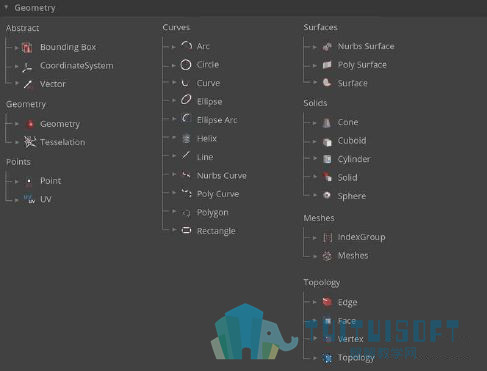487x371 pixels.
Task: Click the Helix icon
Action: coord(186,138)
